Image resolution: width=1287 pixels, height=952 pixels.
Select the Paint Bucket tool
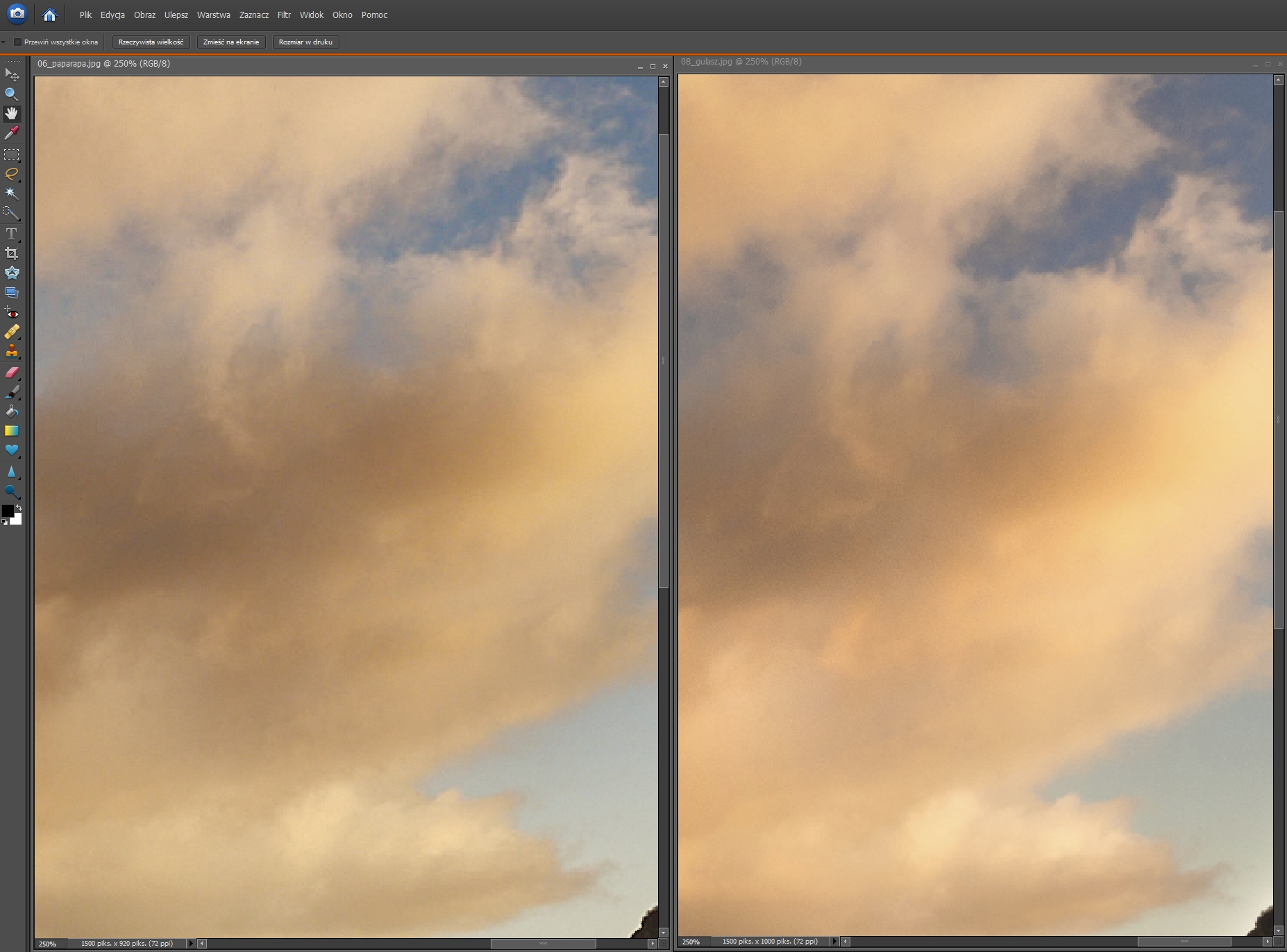pyautogui.click(x=11, y=411)
